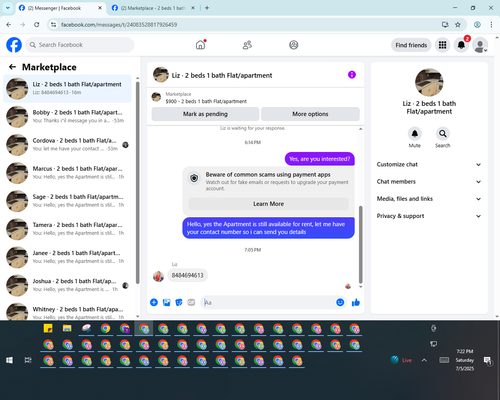Expand Chat members section
The height and width of the screenshot is (400, 500).
pos(429,182)
